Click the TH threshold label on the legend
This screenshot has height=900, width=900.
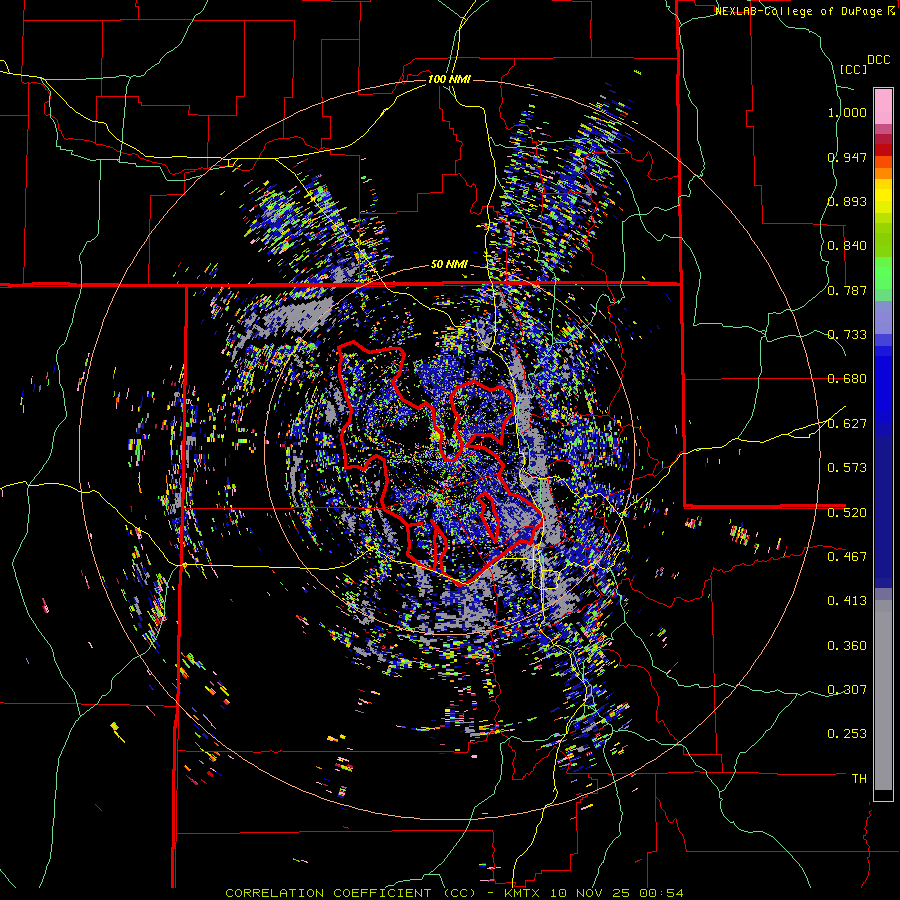[x=859, y=779]
